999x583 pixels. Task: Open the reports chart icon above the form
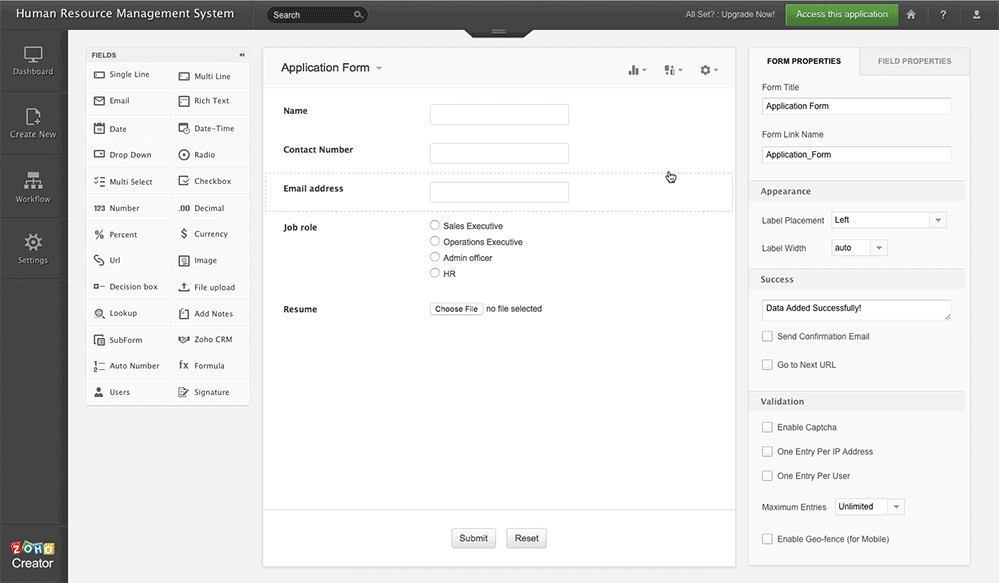[x=635, y=70]
